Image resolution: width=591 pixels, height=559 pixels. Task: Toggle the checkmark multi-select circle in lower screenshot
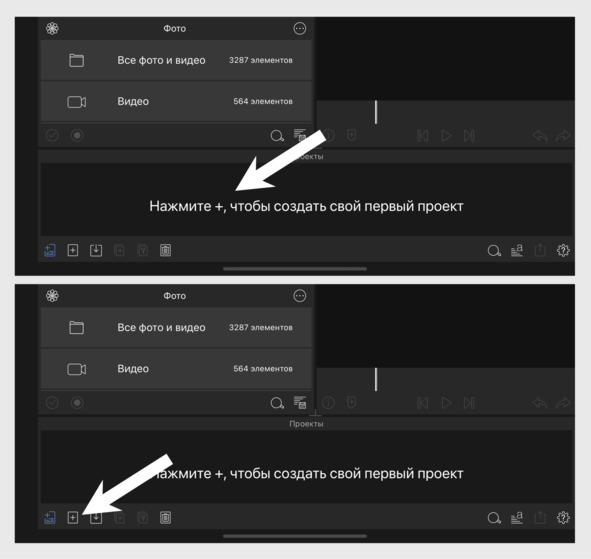click(52, 403)
